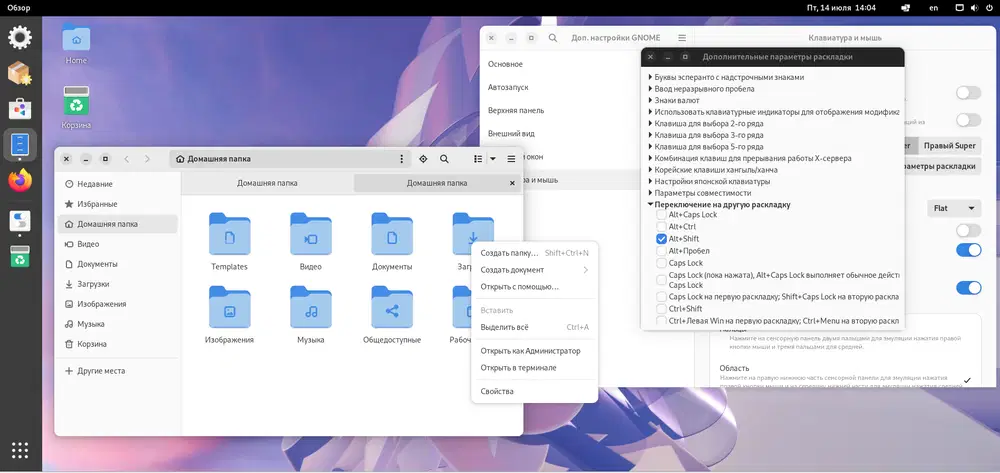Check the Ctrl+Shift option
1000x473 pixels.
(661, 309)
